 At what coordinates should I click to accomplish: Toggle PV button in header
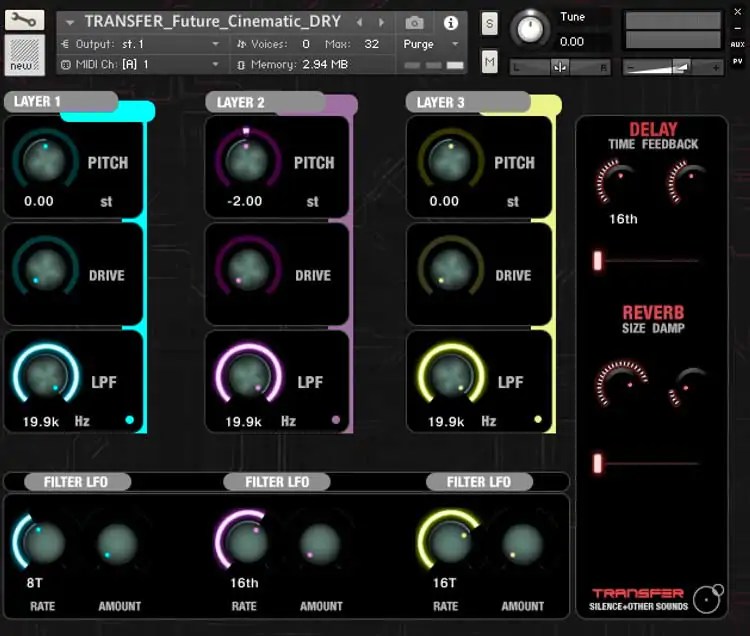pos(737,61)
